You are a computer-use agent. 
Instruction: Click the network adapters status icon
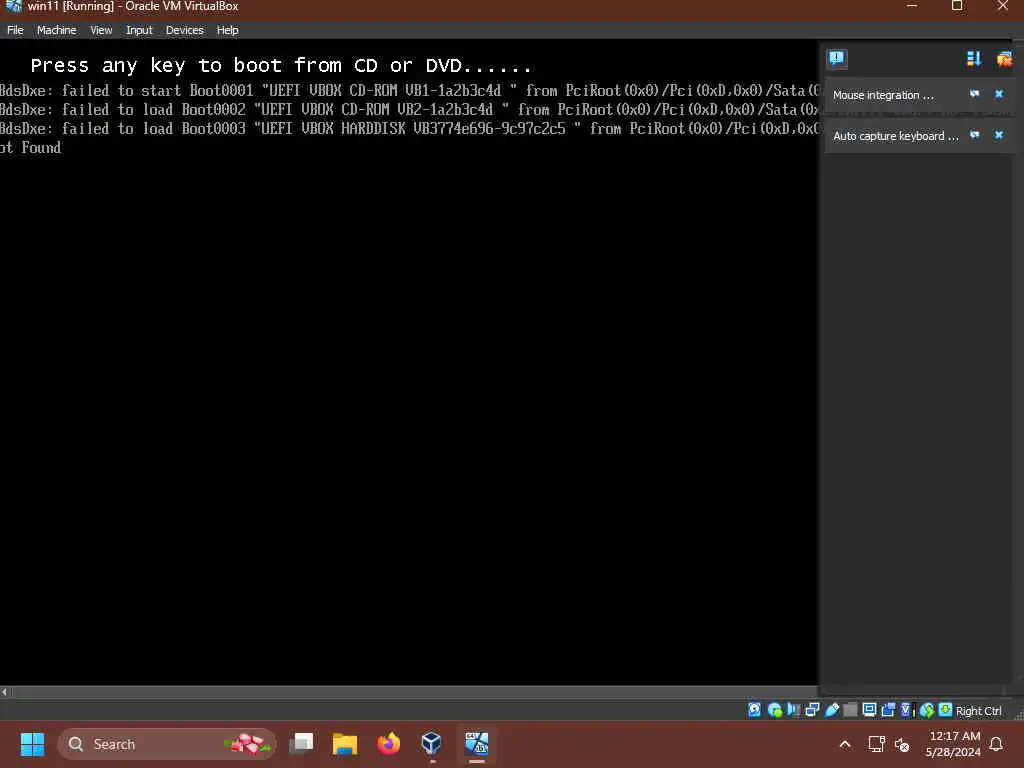pos(812,710)
